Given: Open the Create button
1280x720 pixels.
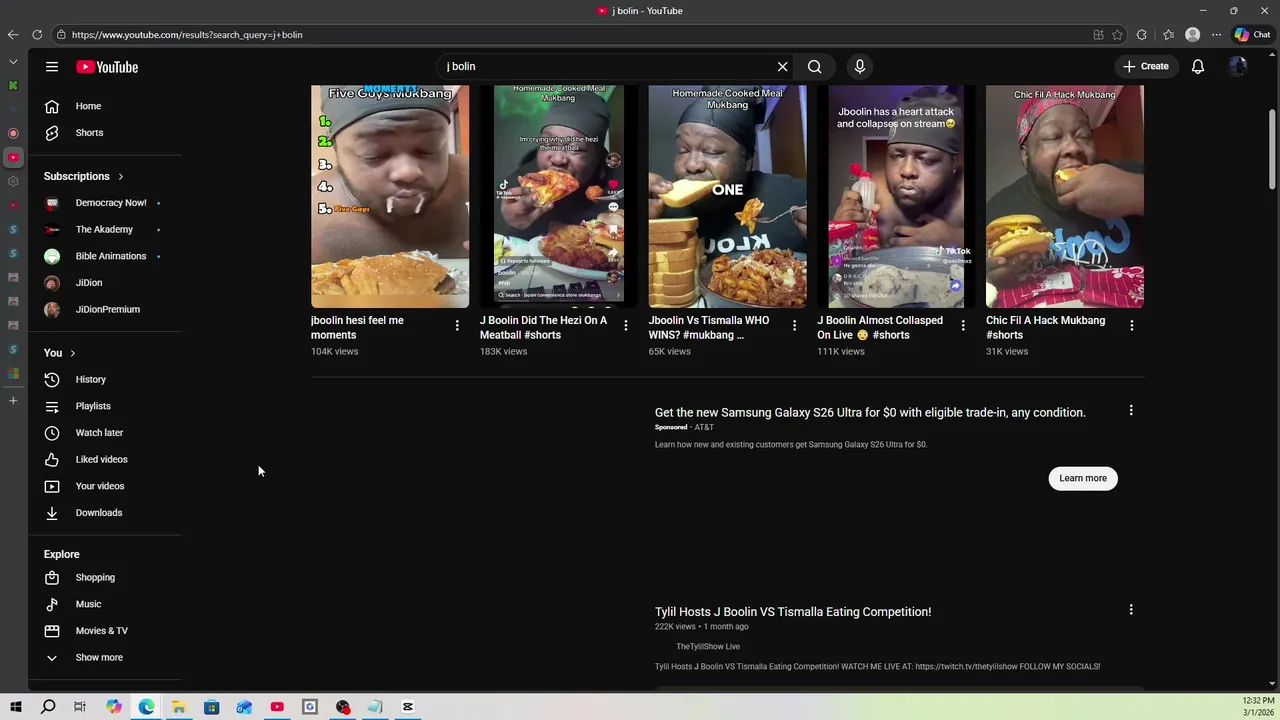Looking at the screenshot, I should pyautogui.click(x=1146, y=67).
